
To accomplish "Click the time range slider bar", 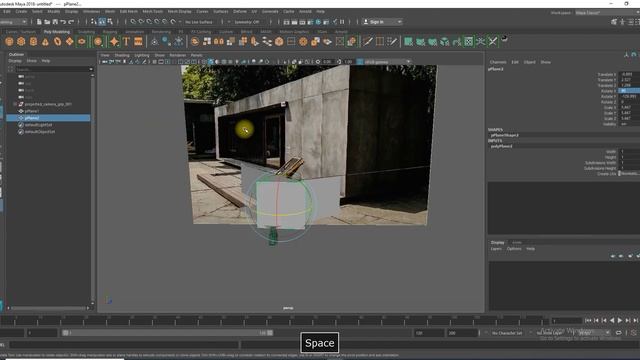I will (167, 333).
